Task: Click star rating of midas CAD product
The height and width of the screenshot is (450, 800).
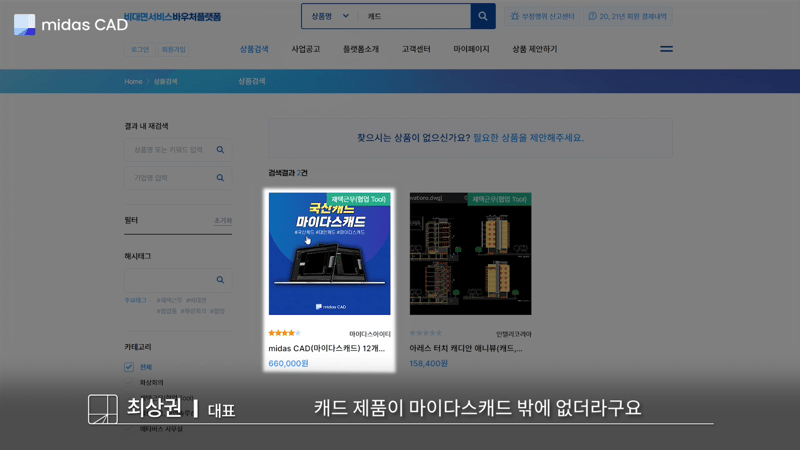Action: point(285,333)
